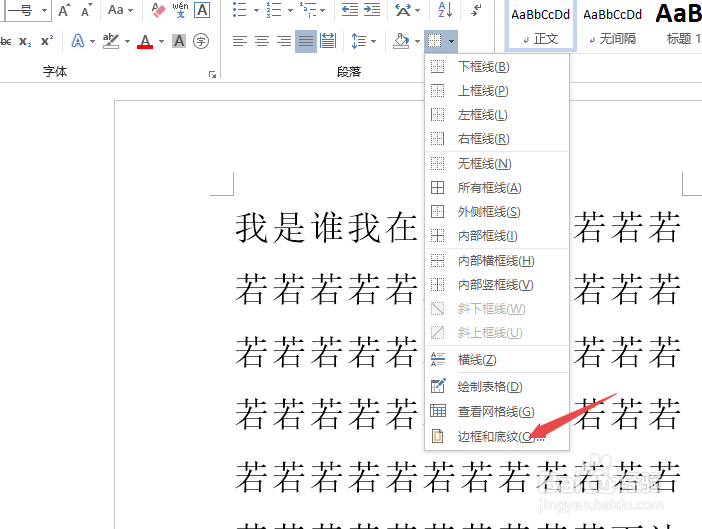Viewport: 702px width, 529px height.
Task: Open the Change Case Aa dropdown
Action: [x=120, y=10]
